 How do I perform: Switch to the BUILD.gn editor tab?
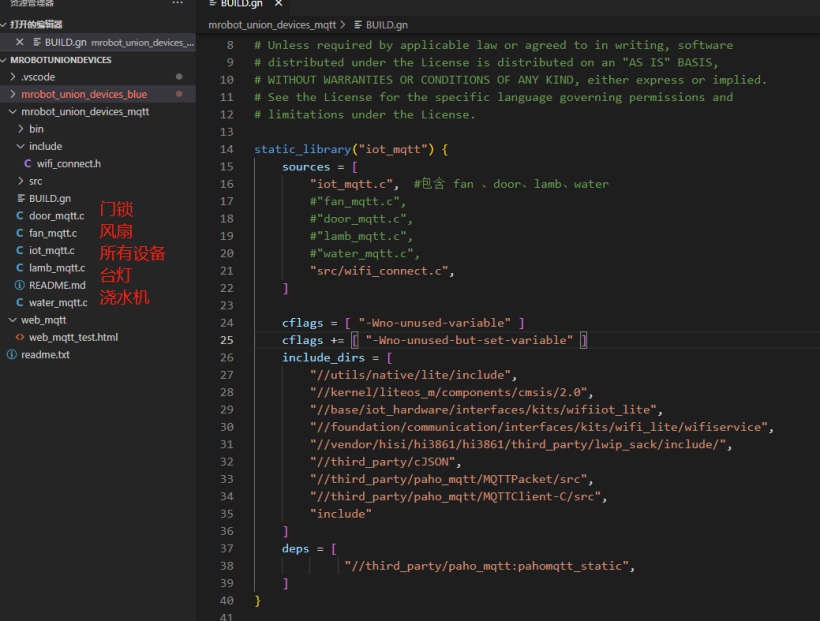pos(240,5)
